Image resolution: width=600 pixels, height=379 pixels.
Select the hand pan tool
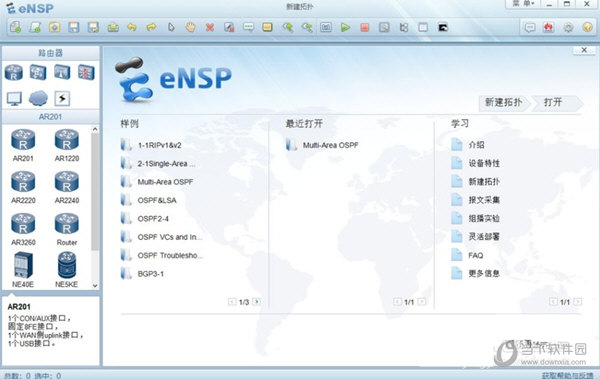click(x=190, y=27)
